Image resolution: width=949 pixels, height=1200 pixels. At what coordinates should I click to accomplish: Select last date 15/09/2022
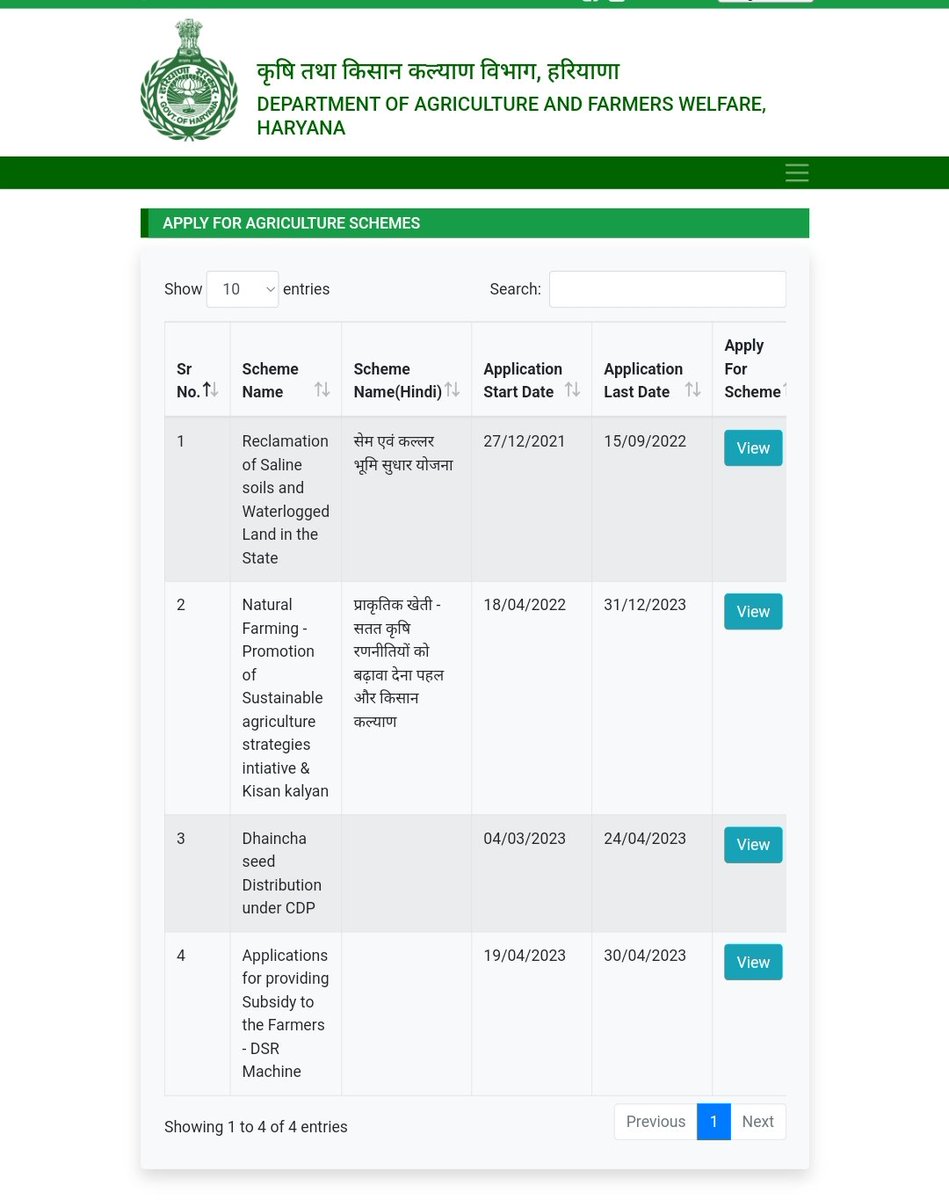[x=645, y=441]
